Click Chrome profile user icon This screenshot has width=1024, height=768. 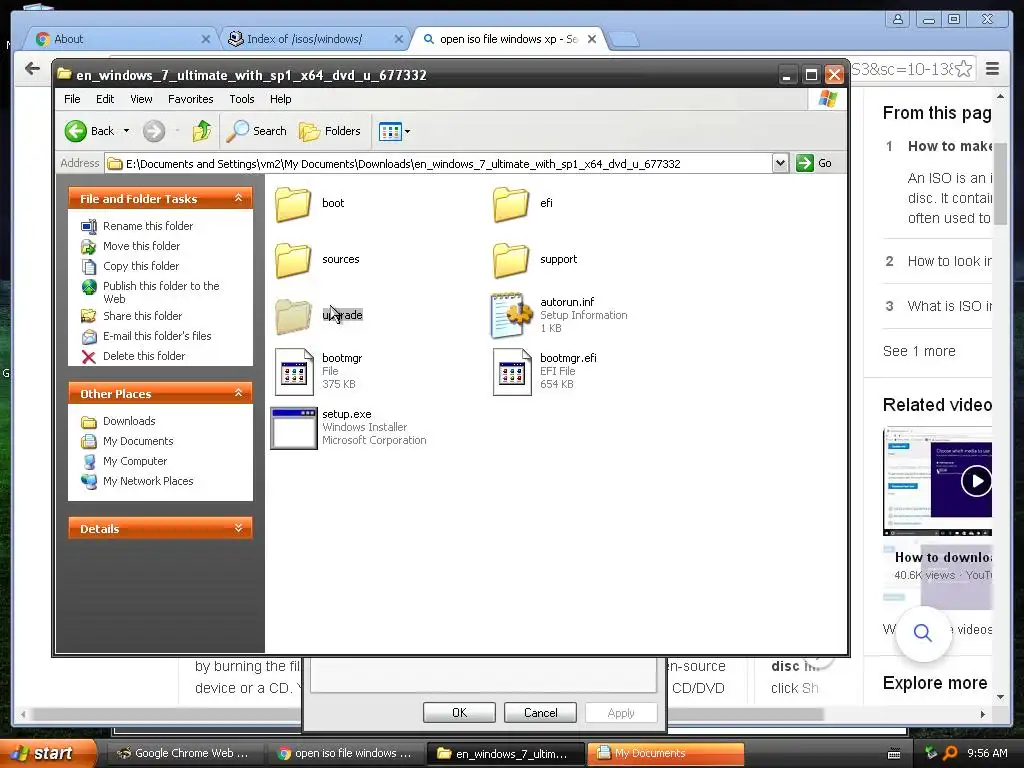click(898, 19)
